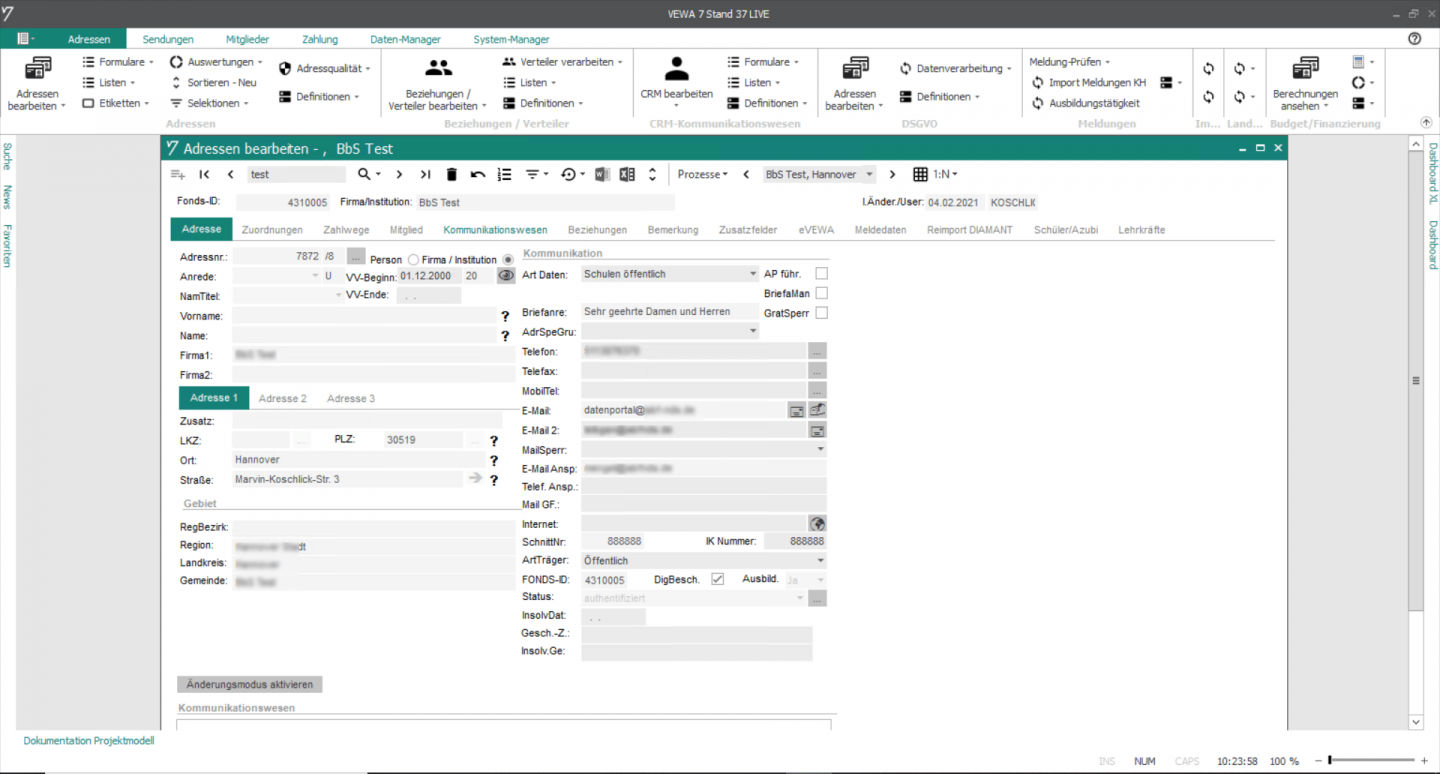Click the Straße arrow lookup icon
The width and height of the screenshot is (1440, 774).
(x=475, y=479)
